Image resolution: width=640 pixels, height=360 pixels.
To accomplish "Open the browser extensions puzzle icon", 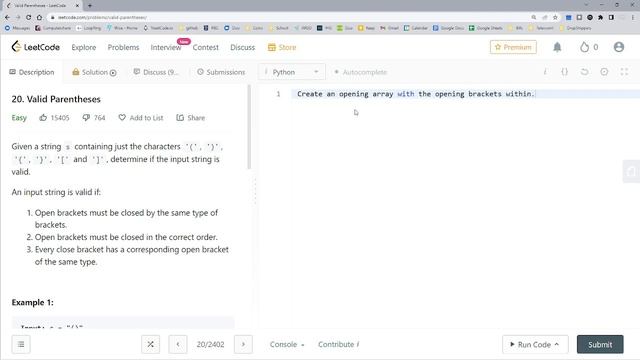I will pyautogui.click(x=600, y=18).
